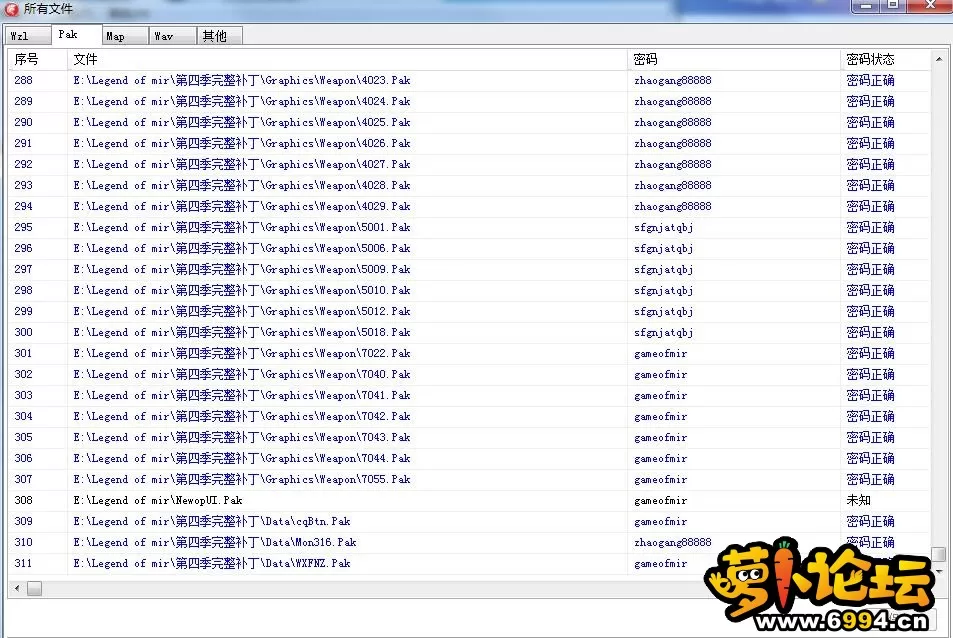This screenshot has height=638, width=953.
Task: Switch to the Wav tab
Action: 173,36
